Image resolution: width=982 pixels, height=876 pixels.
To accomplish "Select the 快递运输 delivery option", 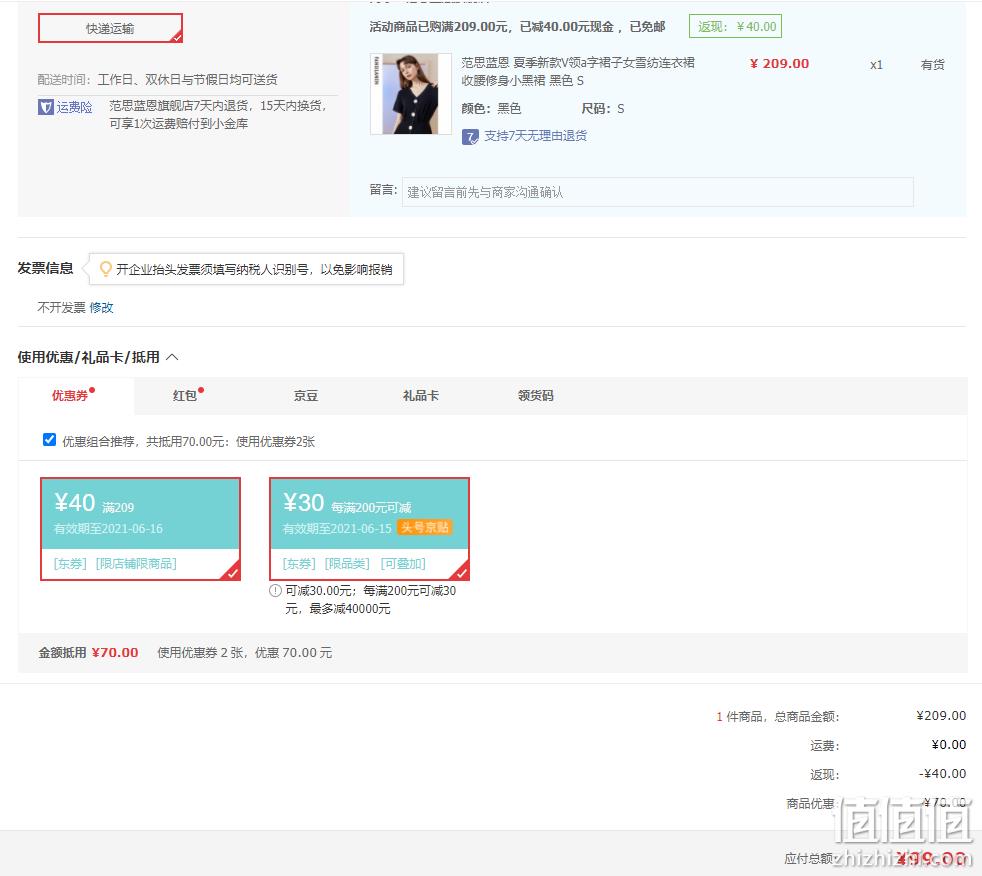I will 110,28.
